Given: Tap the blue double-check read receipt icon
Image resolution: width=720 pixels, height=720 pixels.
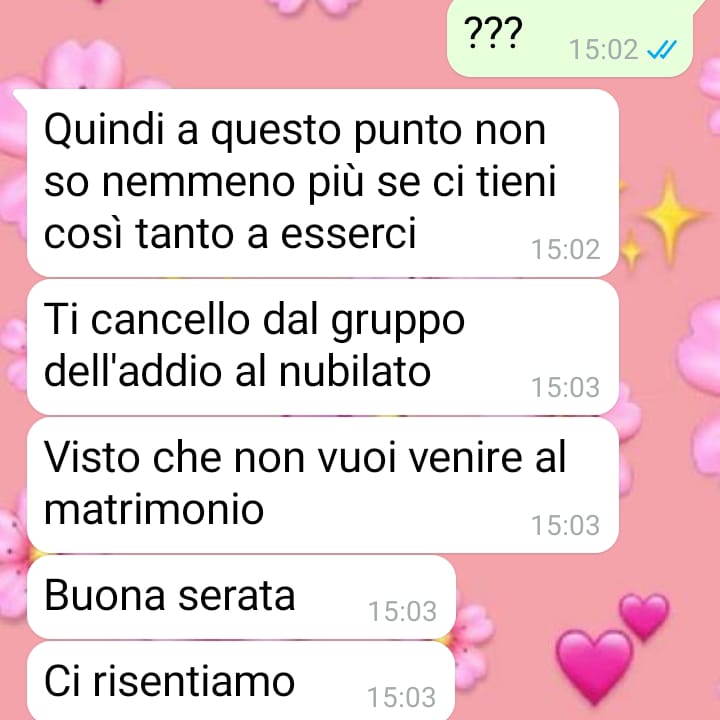Looking at the screenshot, I should [662, 50].
